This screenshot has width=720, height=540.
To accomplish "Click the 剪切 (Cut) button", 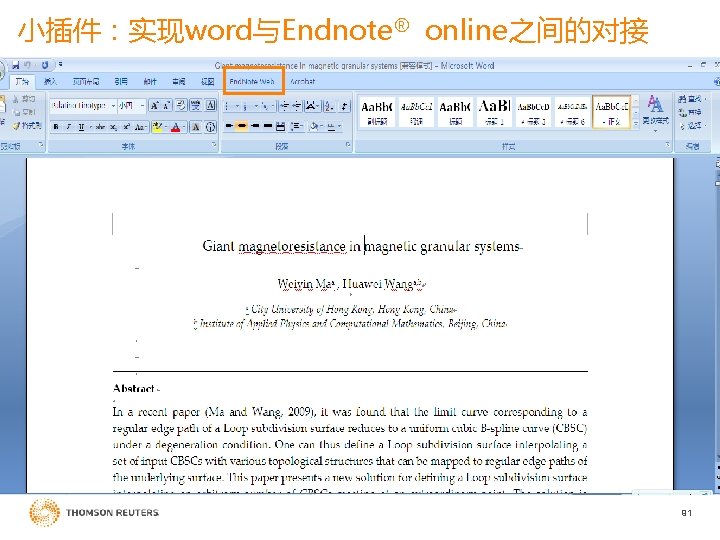I will click(x=24, y=98).
